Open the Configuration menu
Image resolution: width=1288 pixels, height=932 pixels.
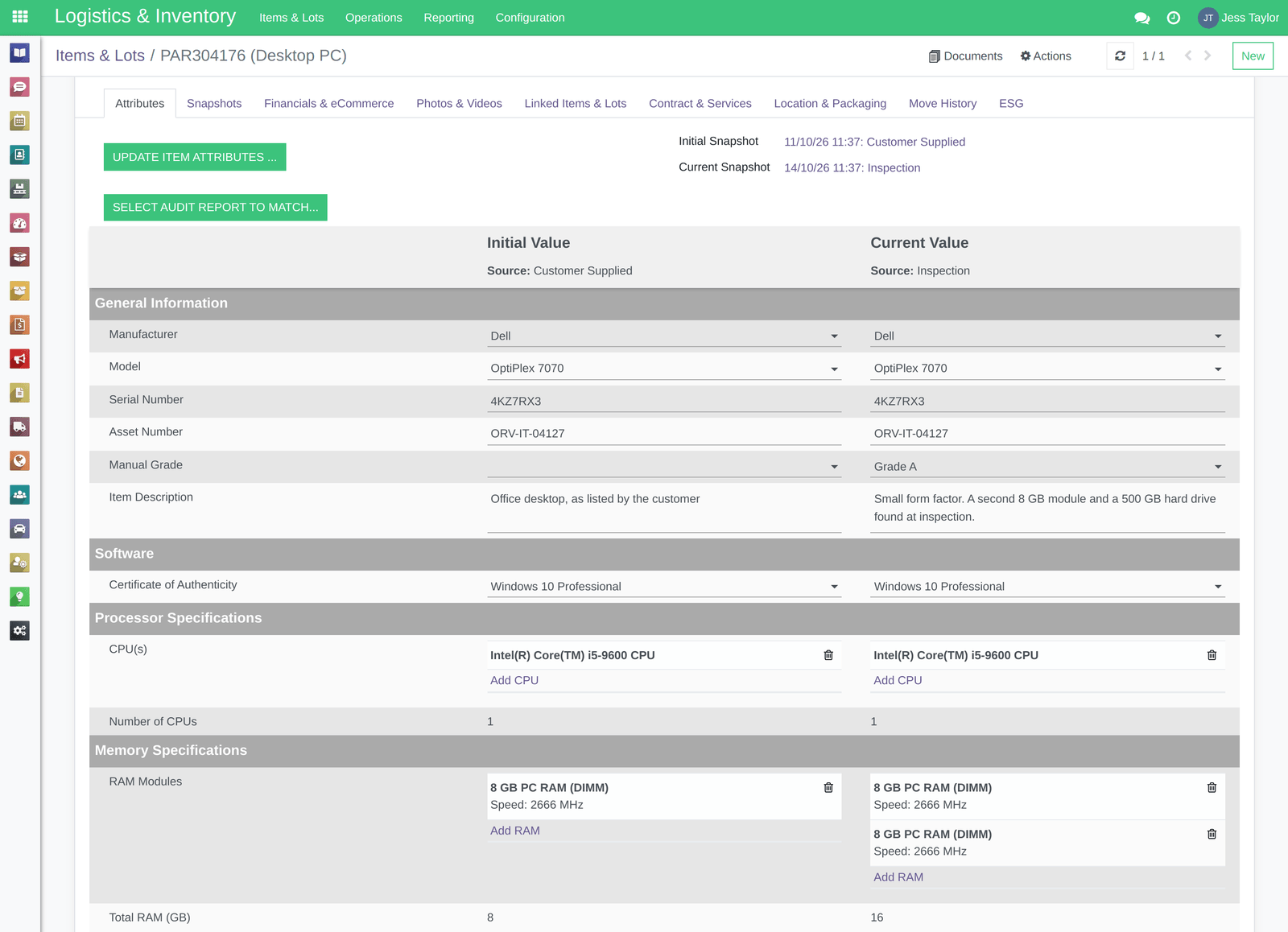tap(530, 18)
